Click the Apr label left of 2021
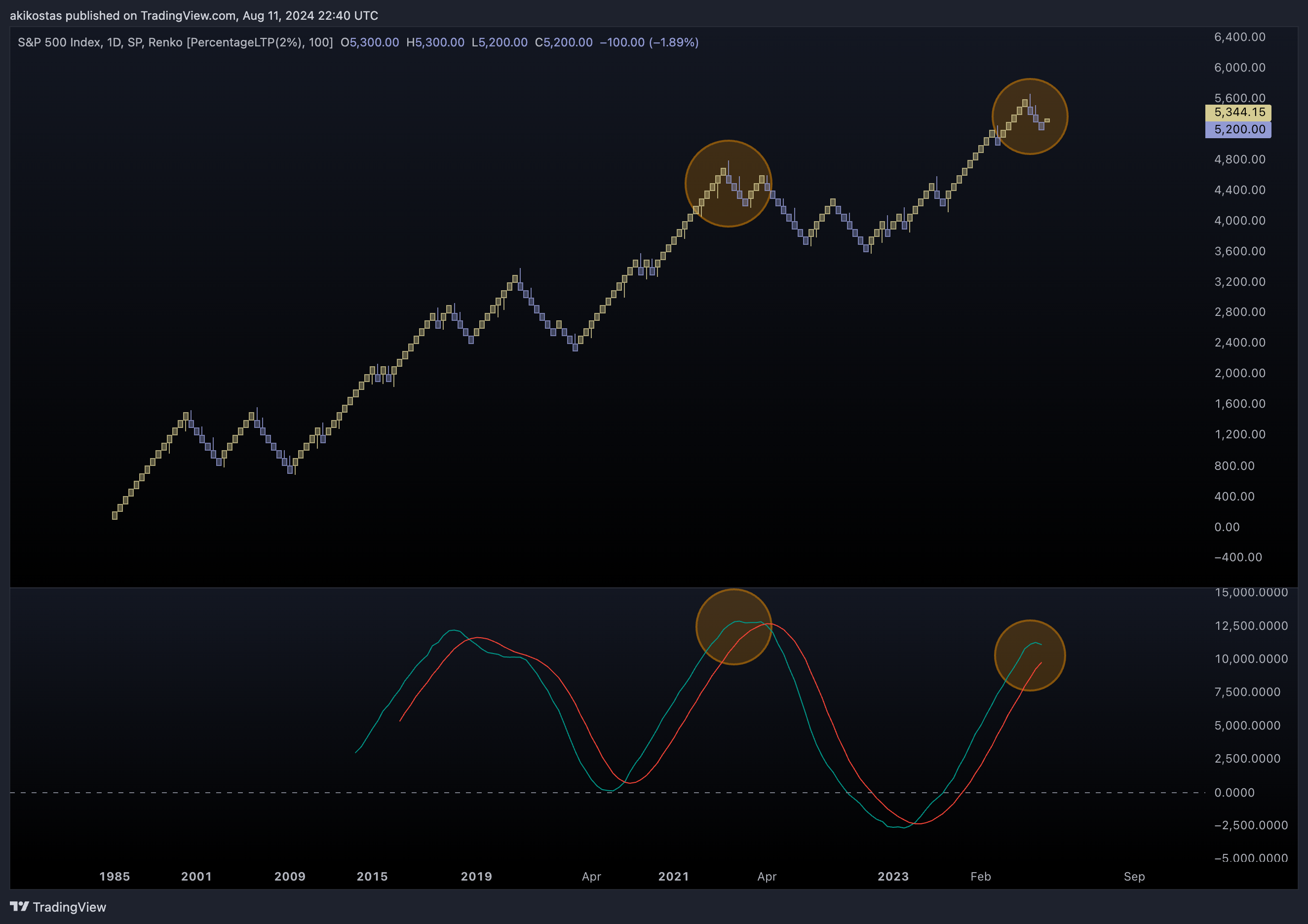The height and width of the screenshot is (924, 1308). (x=591, y=877)
